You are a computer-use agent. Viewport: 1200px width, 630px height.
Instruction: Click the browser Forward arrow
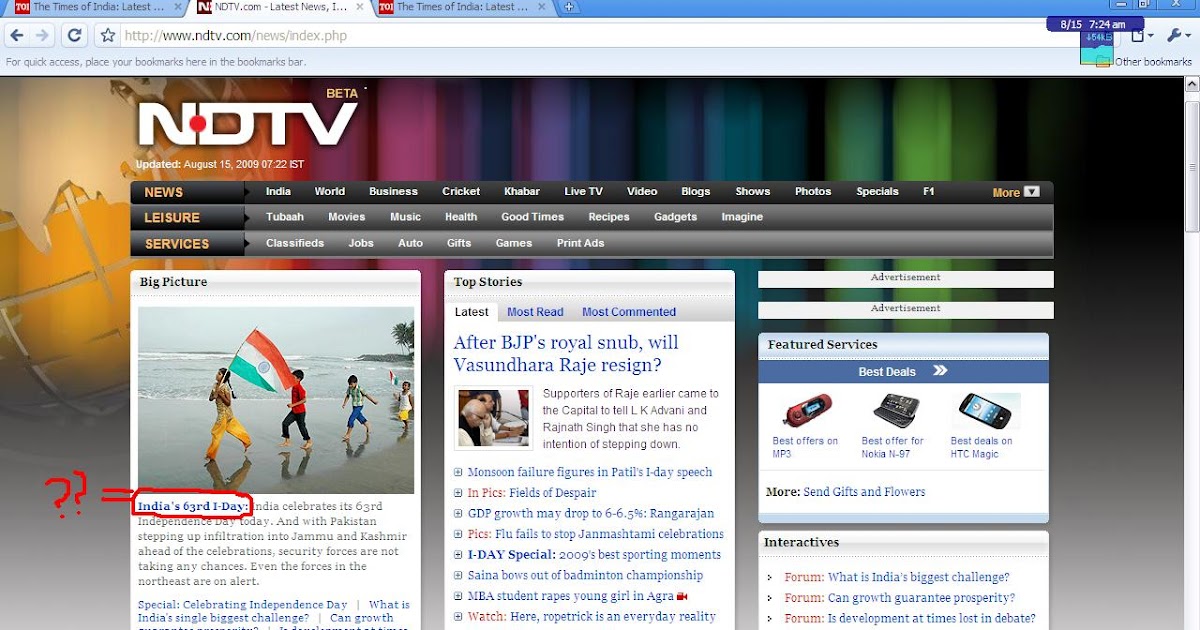point(42,36)
